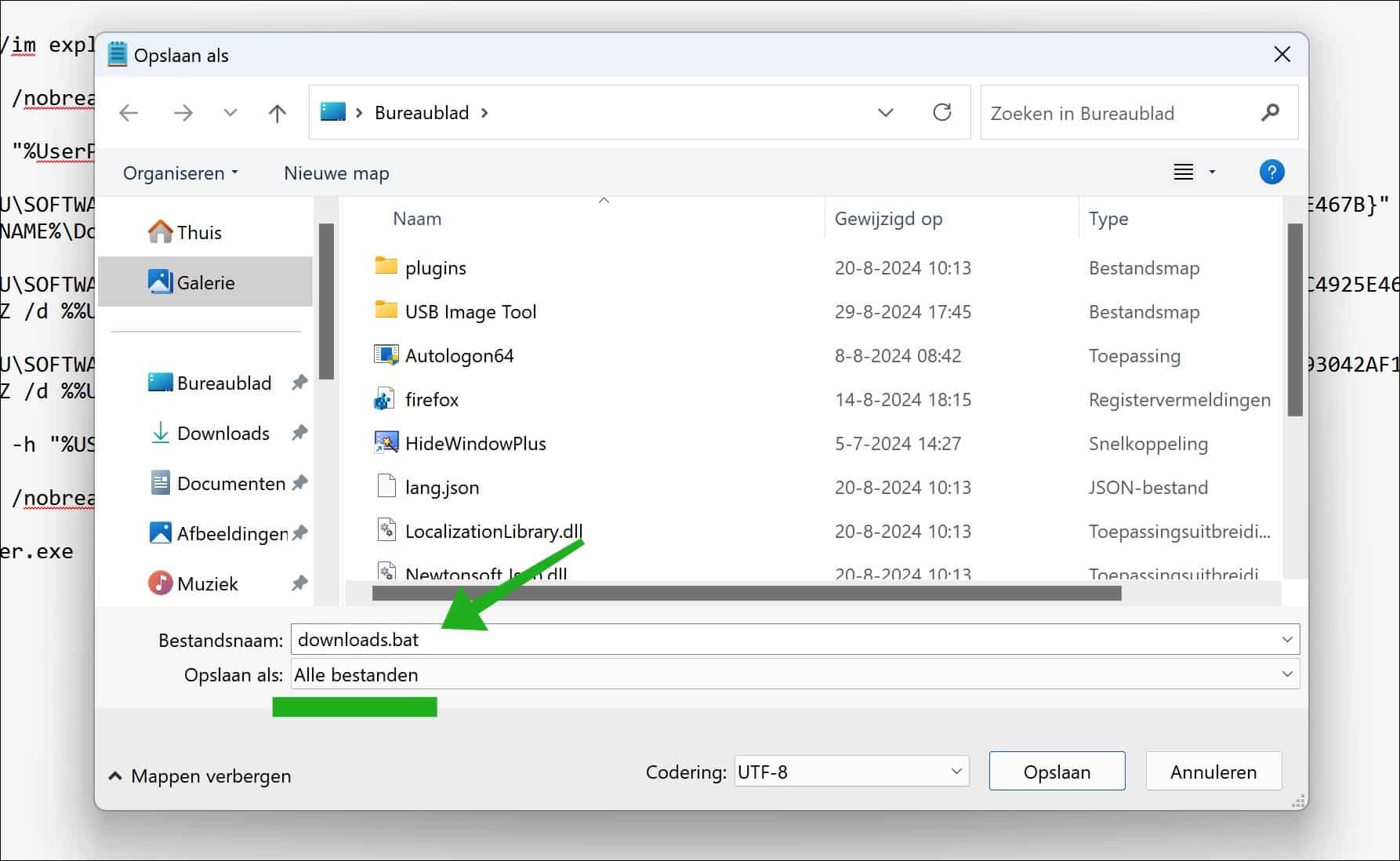Unpin Muziek from the sidebar
The image size is (1400, 861).
pyautogui.click(x=299, y=583)
